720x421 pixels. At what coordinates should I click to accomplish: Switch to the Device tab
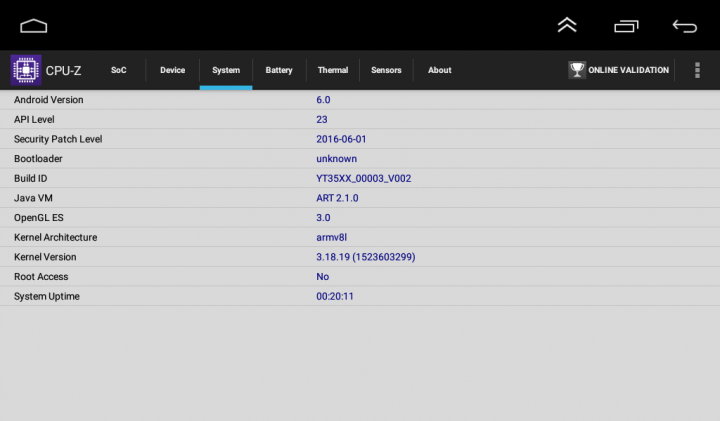tap(173, 70)
